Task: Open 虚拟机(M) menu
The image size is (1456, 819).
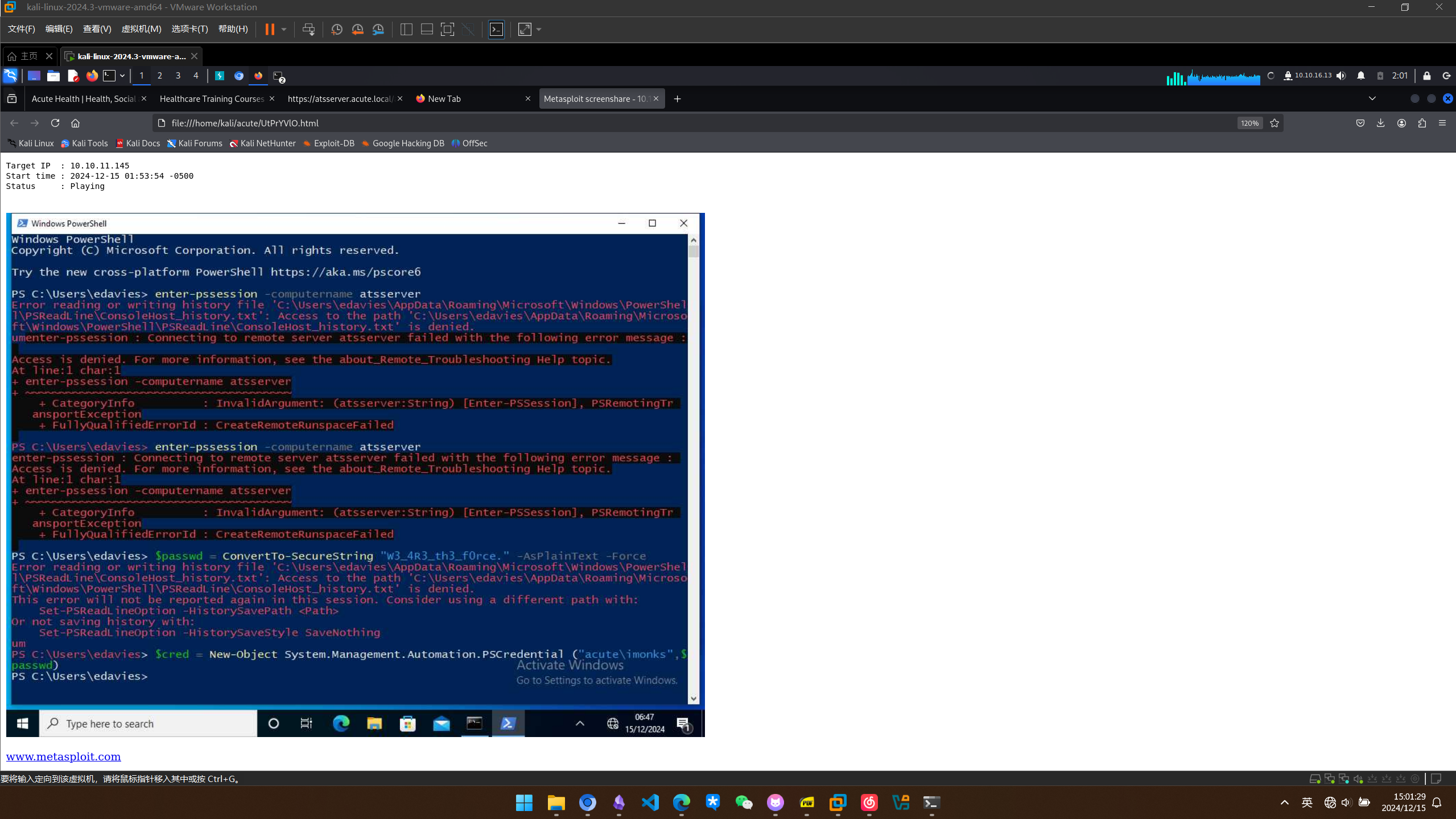Action: pos(141,29)
